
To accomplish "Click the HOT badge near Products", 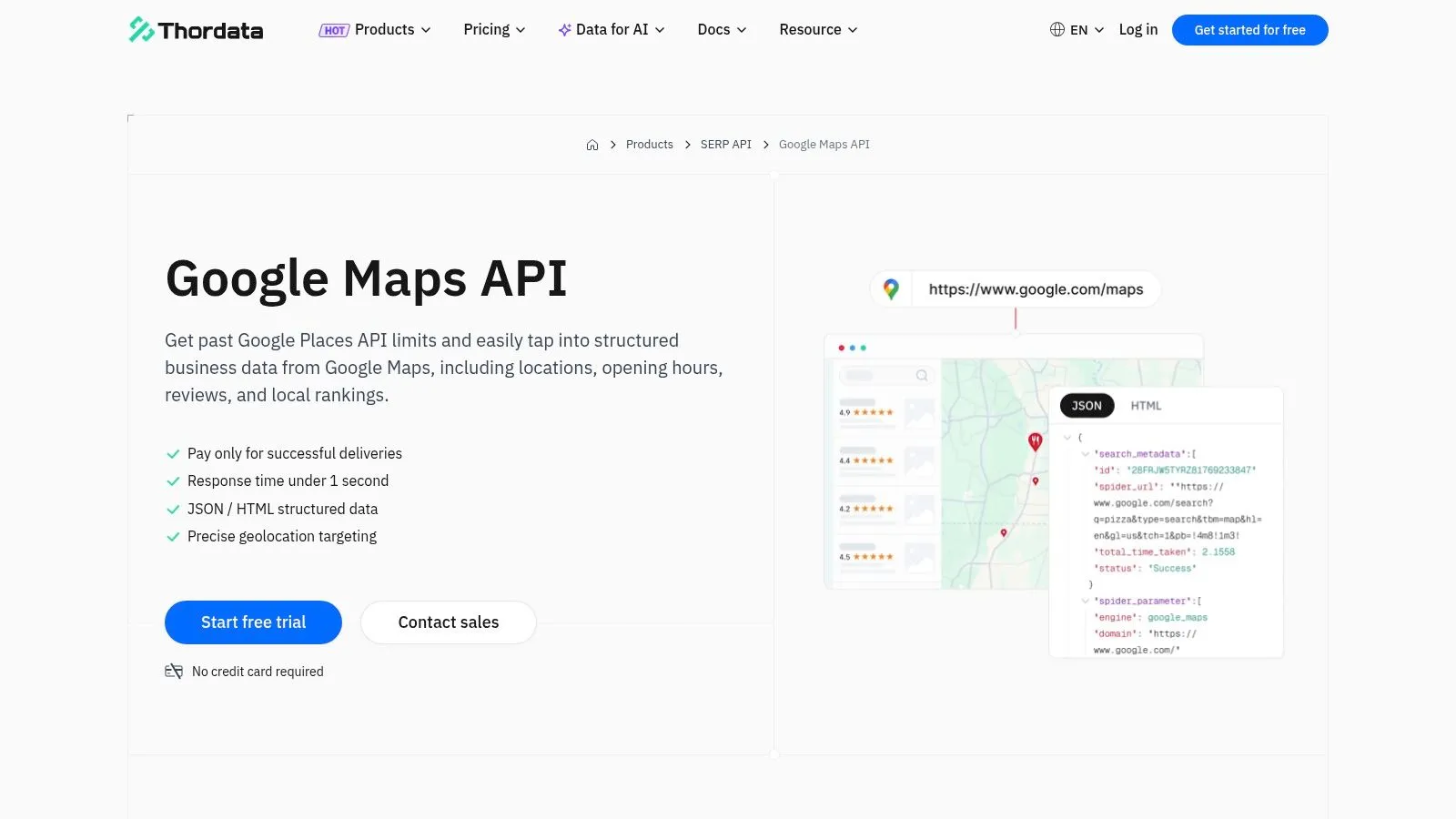I will tap(334, 30).
